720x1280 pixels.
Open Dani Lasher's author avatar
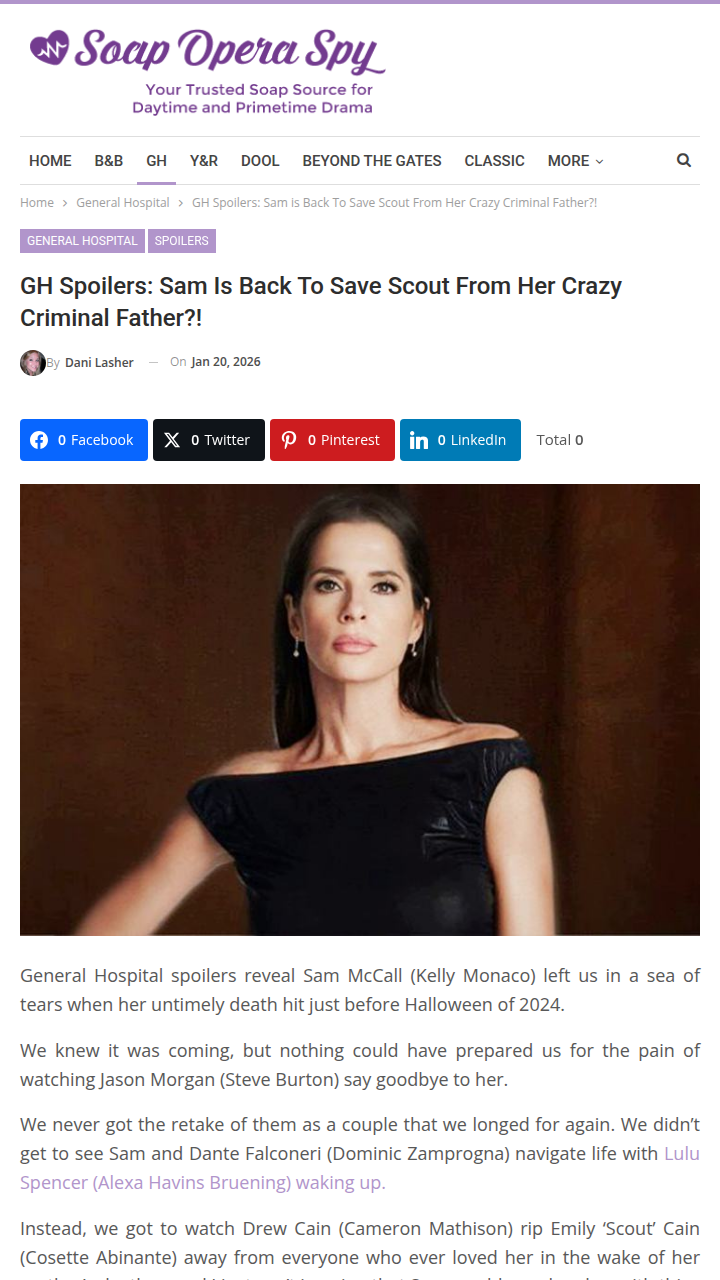[33, 363]
